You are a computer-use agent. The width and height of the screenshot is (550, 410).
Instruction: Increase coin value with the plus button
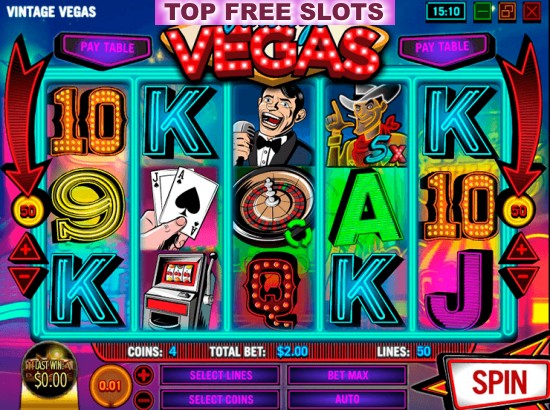coord(143,375)
